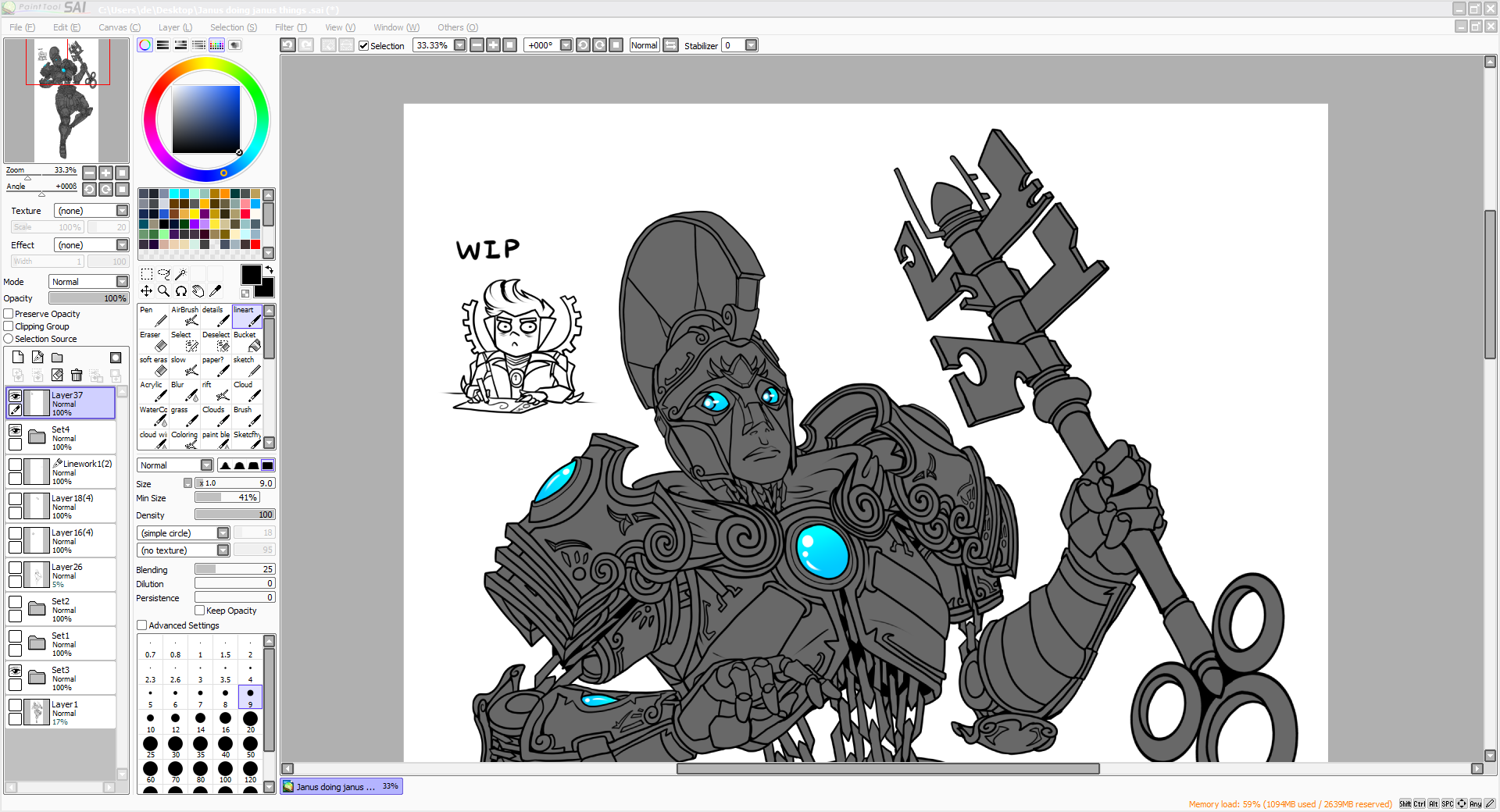Select the hand pan tool
Viewport: 1500px width, 812px height.
point(198,291)
